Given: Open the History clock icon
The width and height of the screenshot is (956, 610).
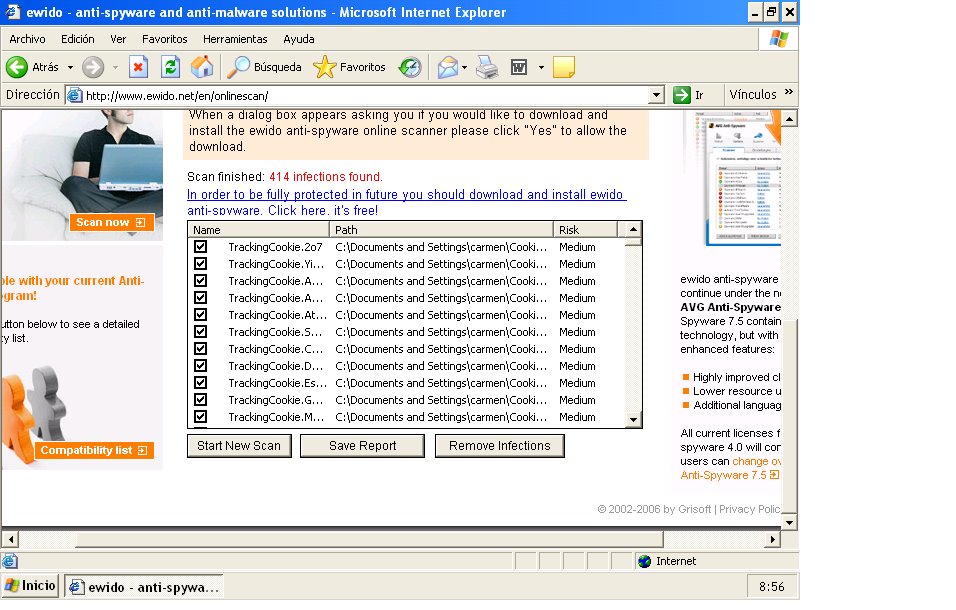Looking at the screenshot, I should (410, 67).
